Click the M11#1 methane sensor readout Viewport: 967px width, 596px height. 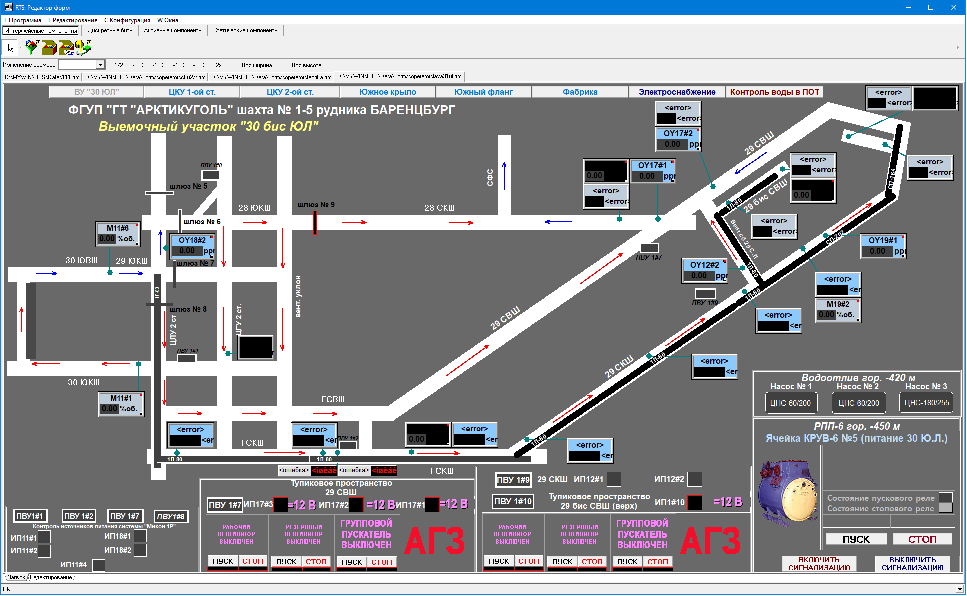[121, 404]
